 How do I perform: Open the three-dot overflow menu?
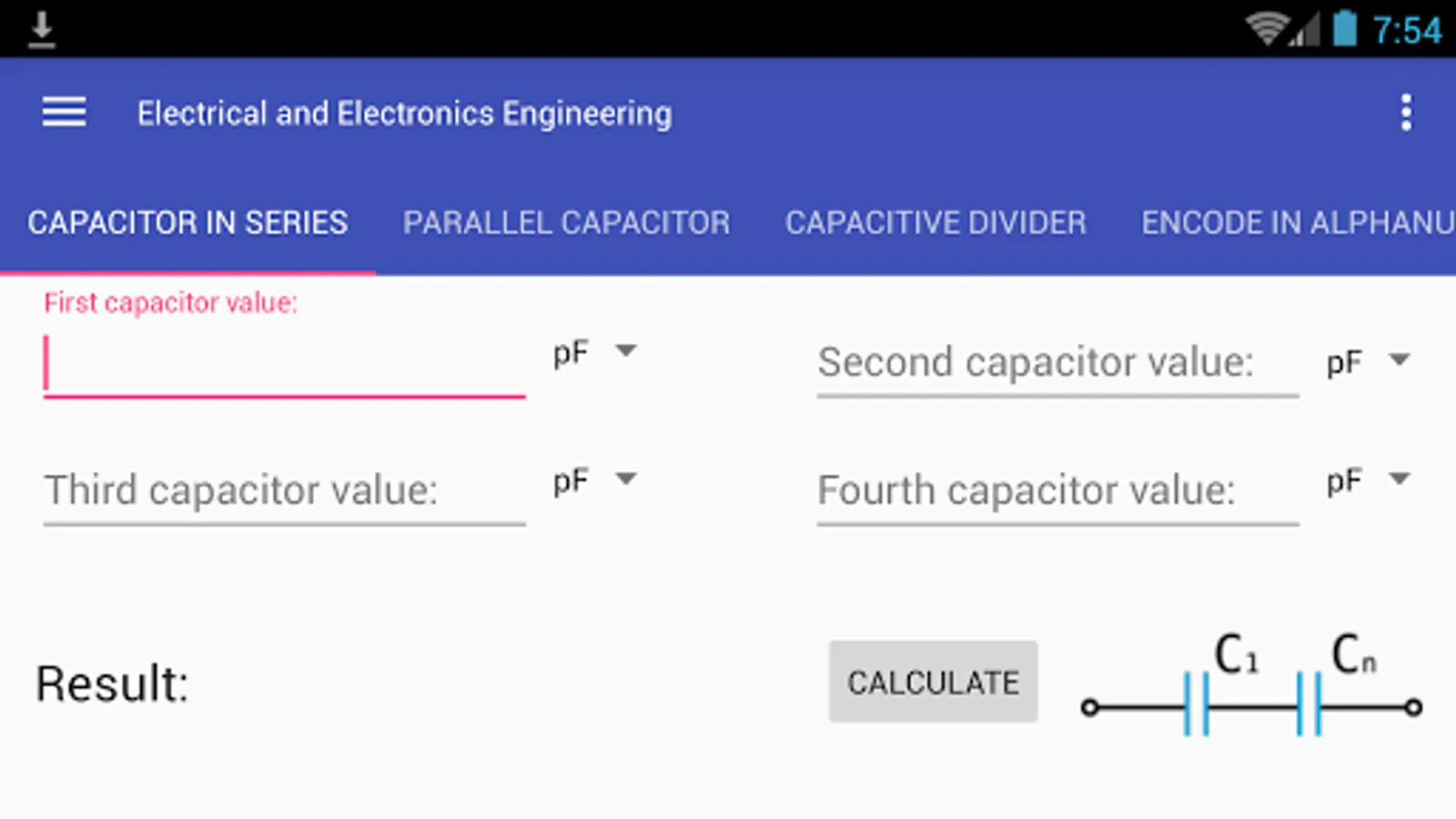tap(1406, 113)
